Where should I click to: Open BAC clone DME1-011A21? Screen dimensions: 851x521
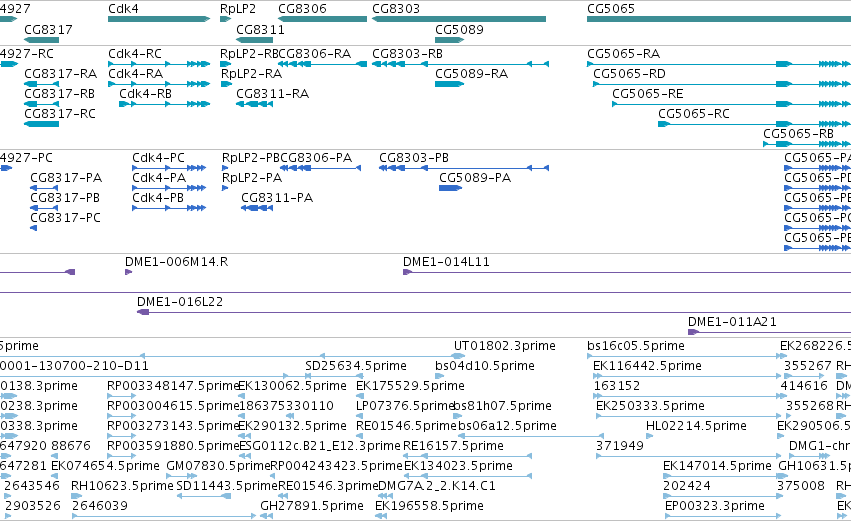(769, 332)
